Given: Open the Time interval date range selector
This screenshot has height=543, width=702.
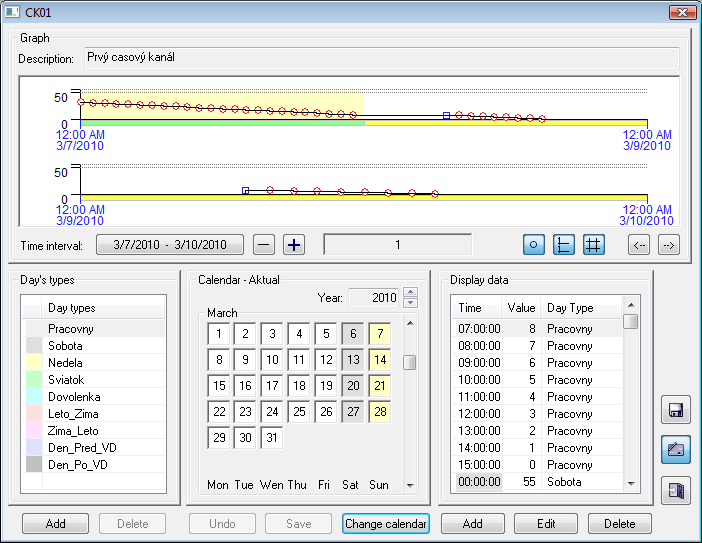Looking at the screenshot, I should [x=170, y=245].
